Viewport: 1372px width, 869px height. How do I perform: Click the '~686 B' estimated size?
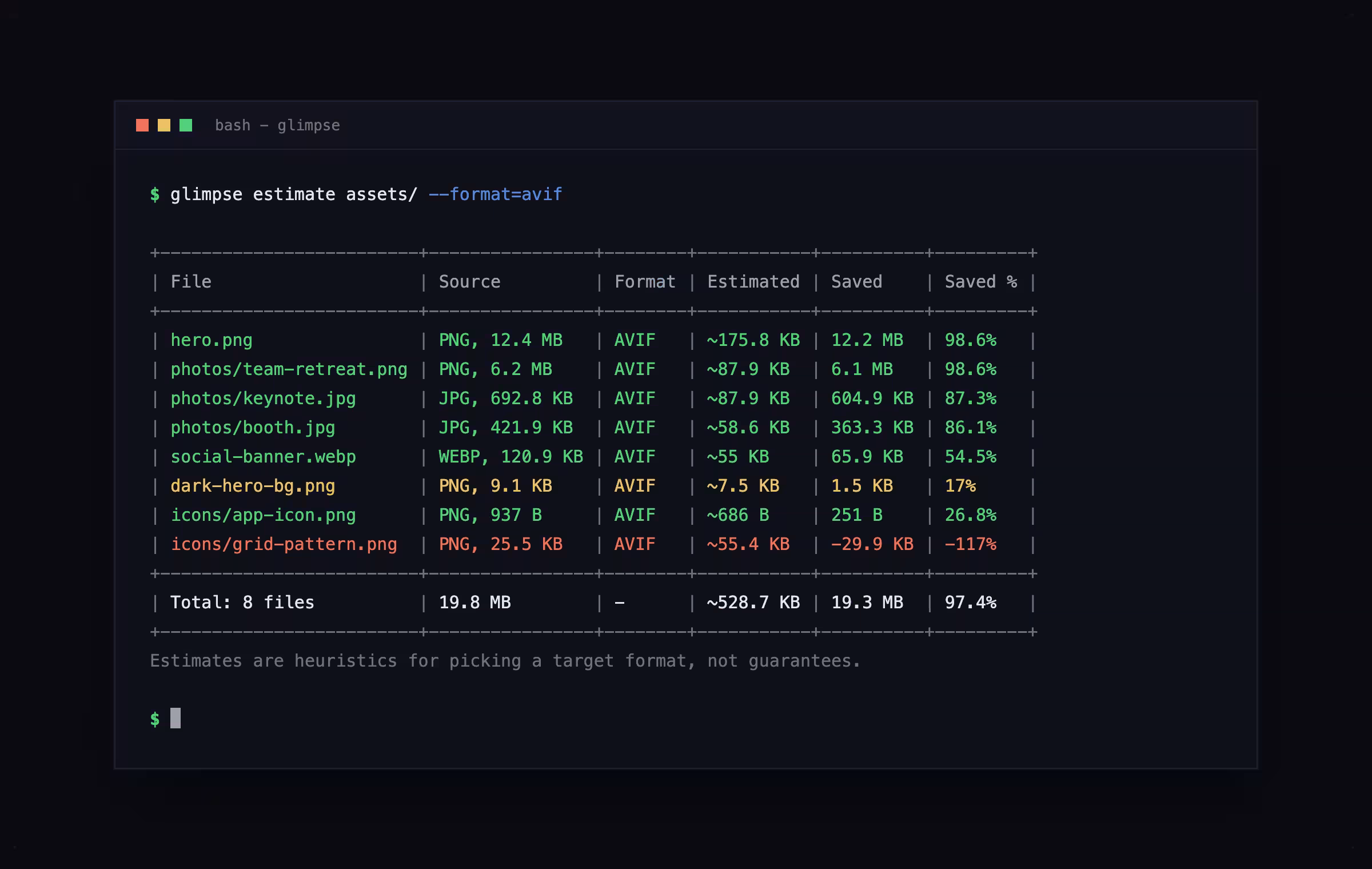click(x=738, y=515)
